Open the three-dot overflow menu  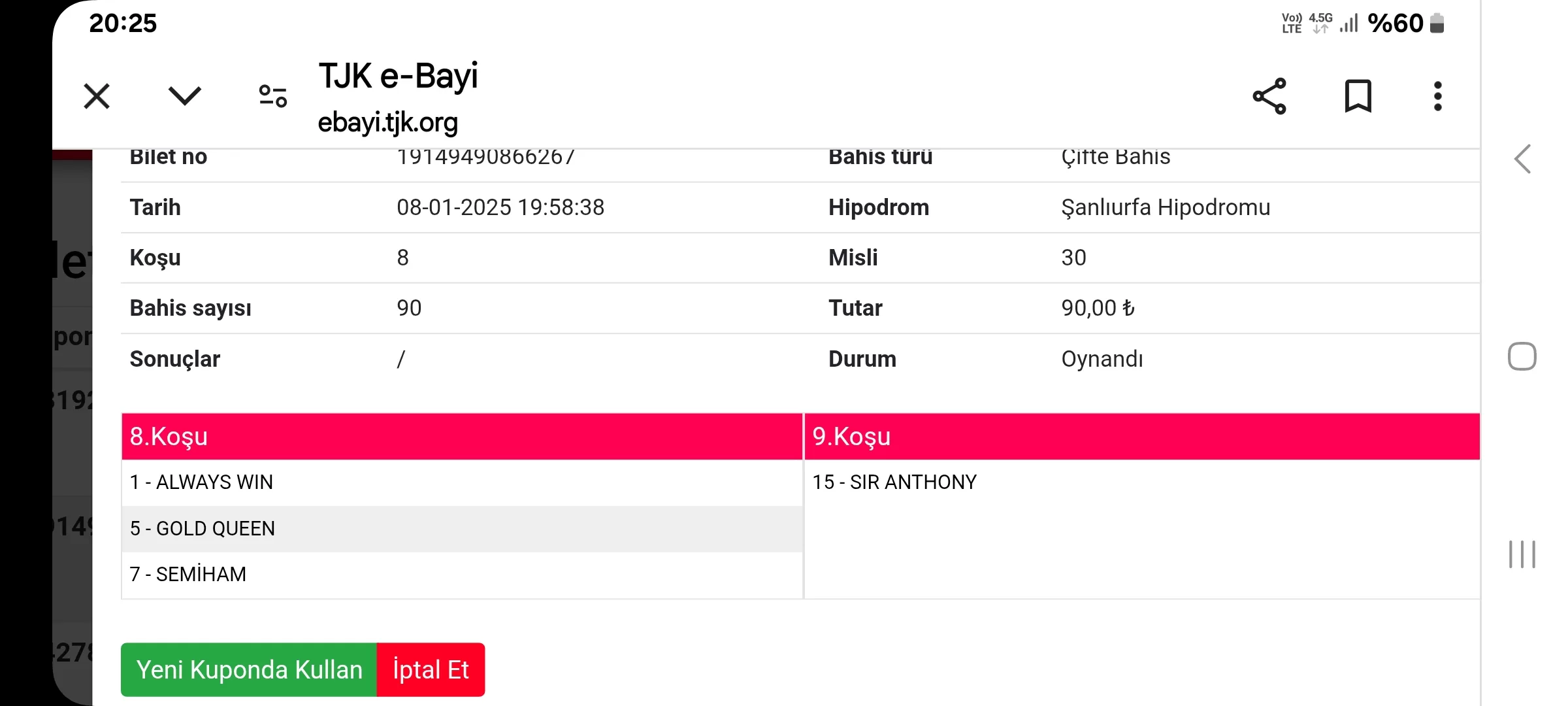[1437, 97]
